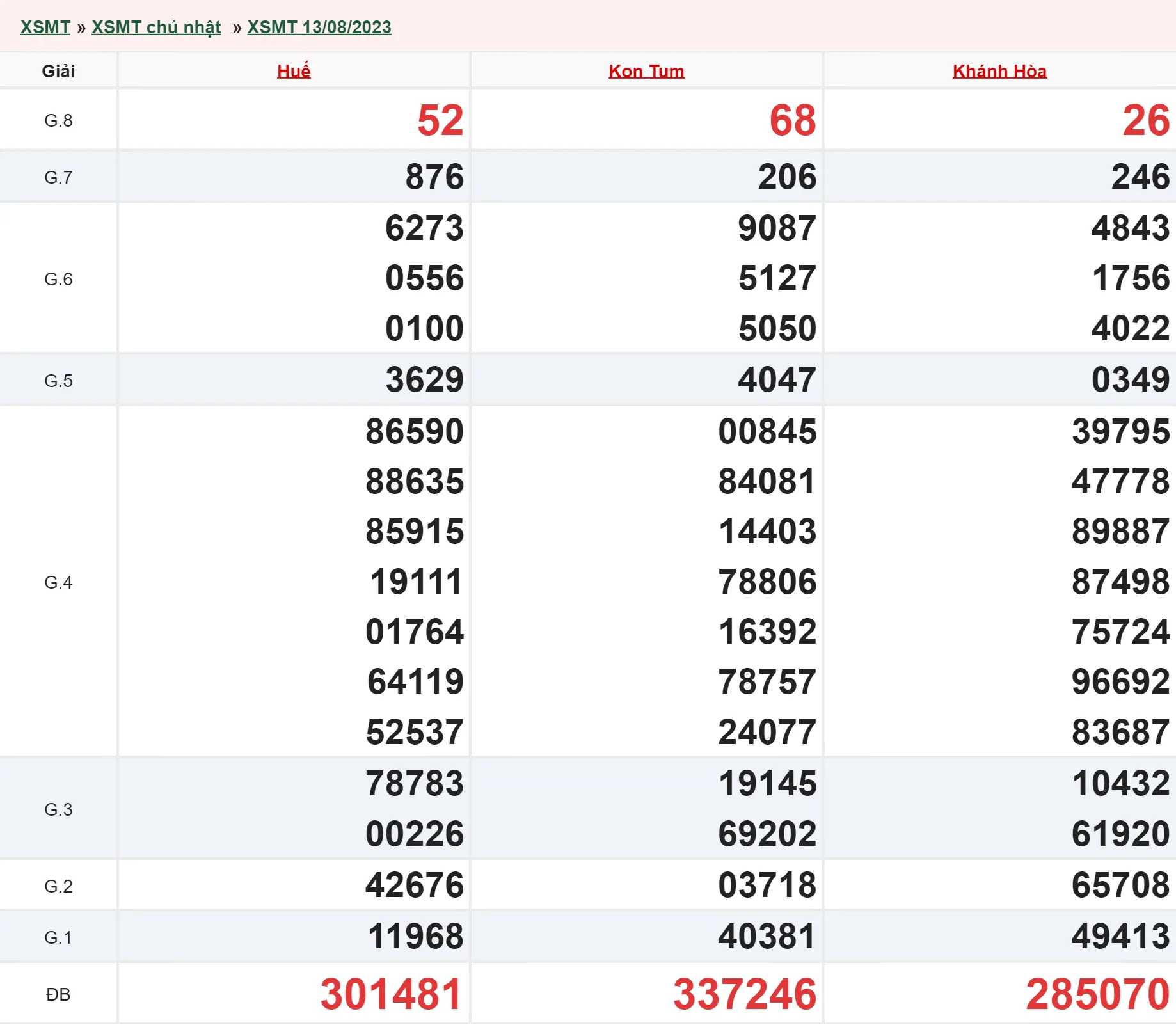Viewport: 1176px width, 1025px height.
Task: Click Khánh Hòa G.5 number 0349
Action: pos(1130,380)
